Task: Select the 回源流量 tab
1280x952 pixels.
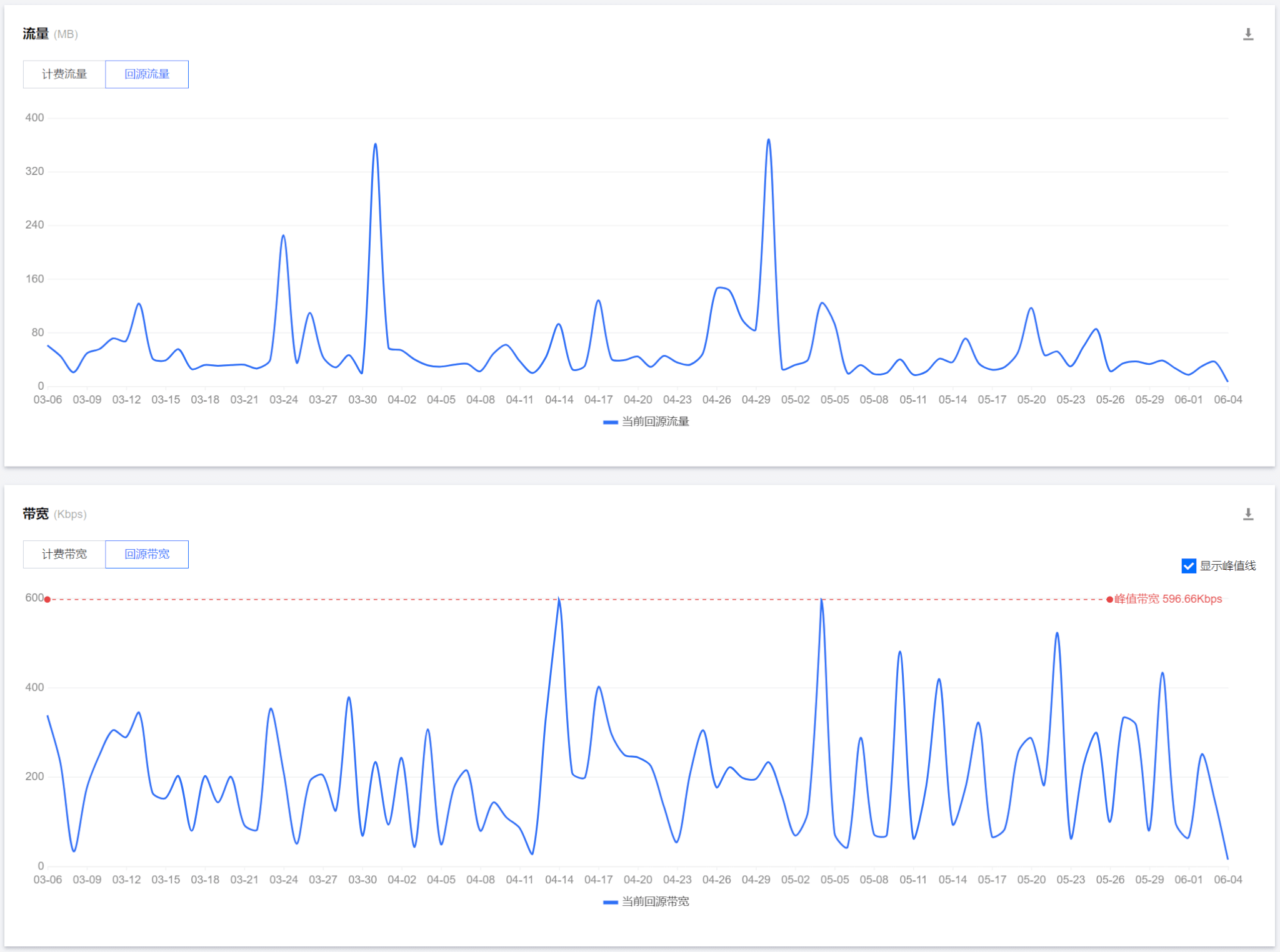Action: (x=147, y=74)
